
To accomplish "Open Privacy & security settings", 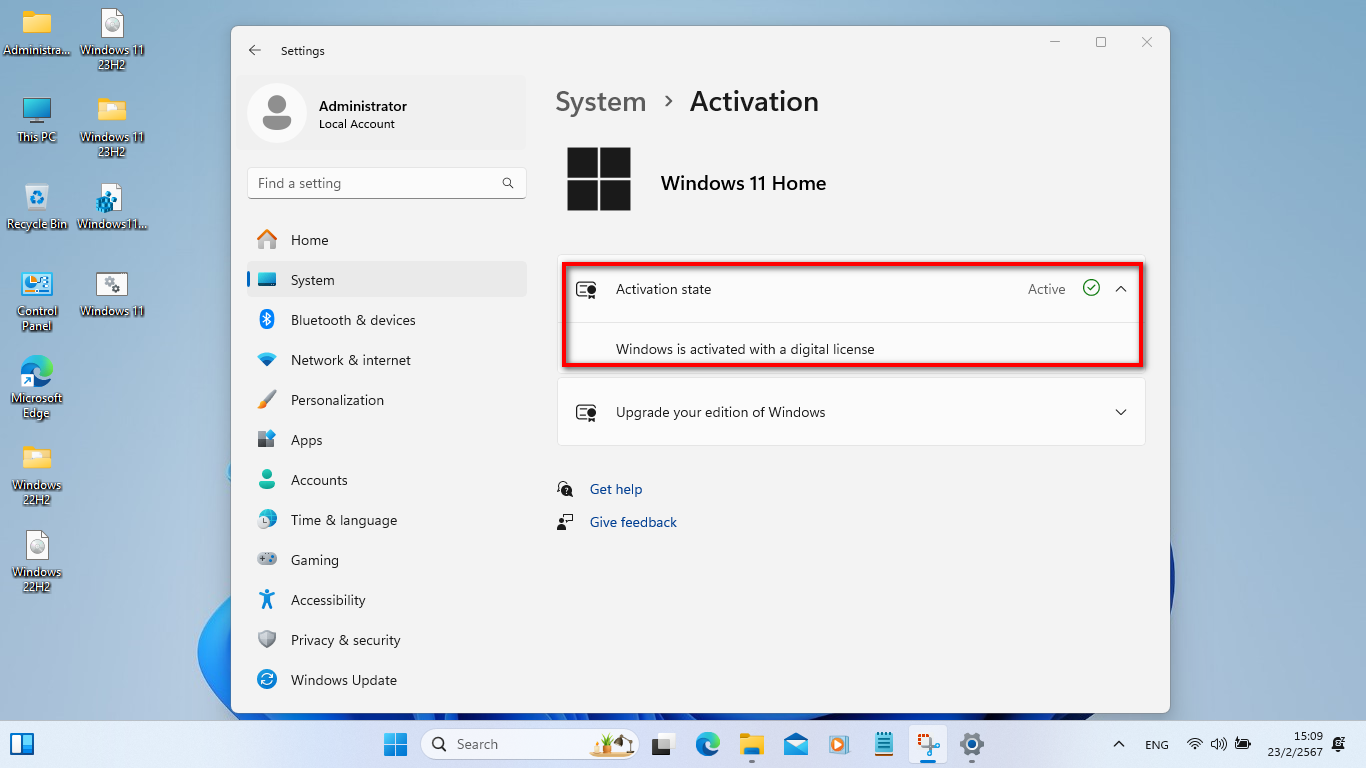I will (x=386, y=640).
